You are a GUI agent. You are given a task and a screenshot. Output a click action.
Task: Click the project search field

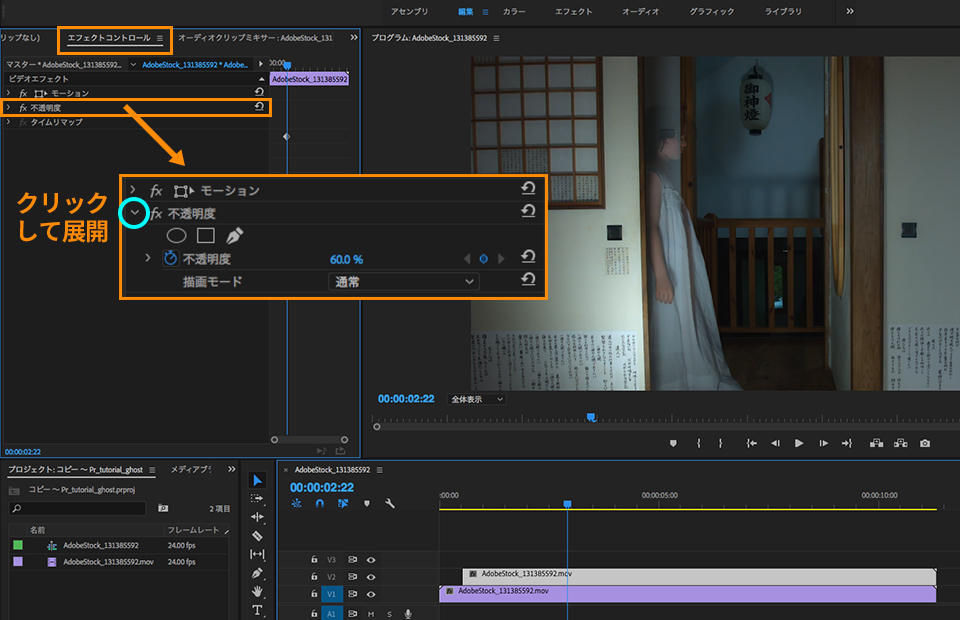pyautogui.click(x=78, y=508)
